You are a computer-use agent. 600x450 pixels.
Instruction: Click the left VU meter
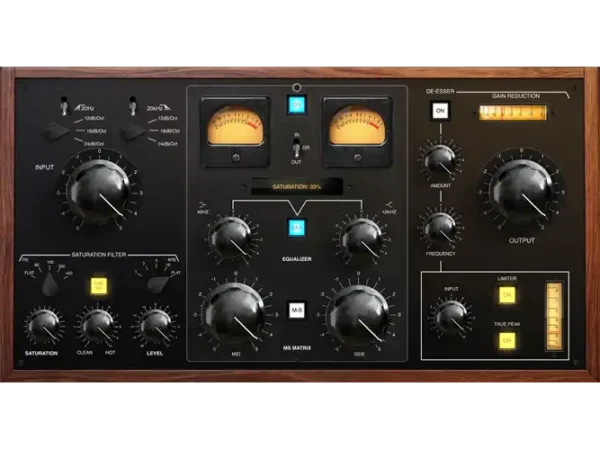click(x=235, y=132)
